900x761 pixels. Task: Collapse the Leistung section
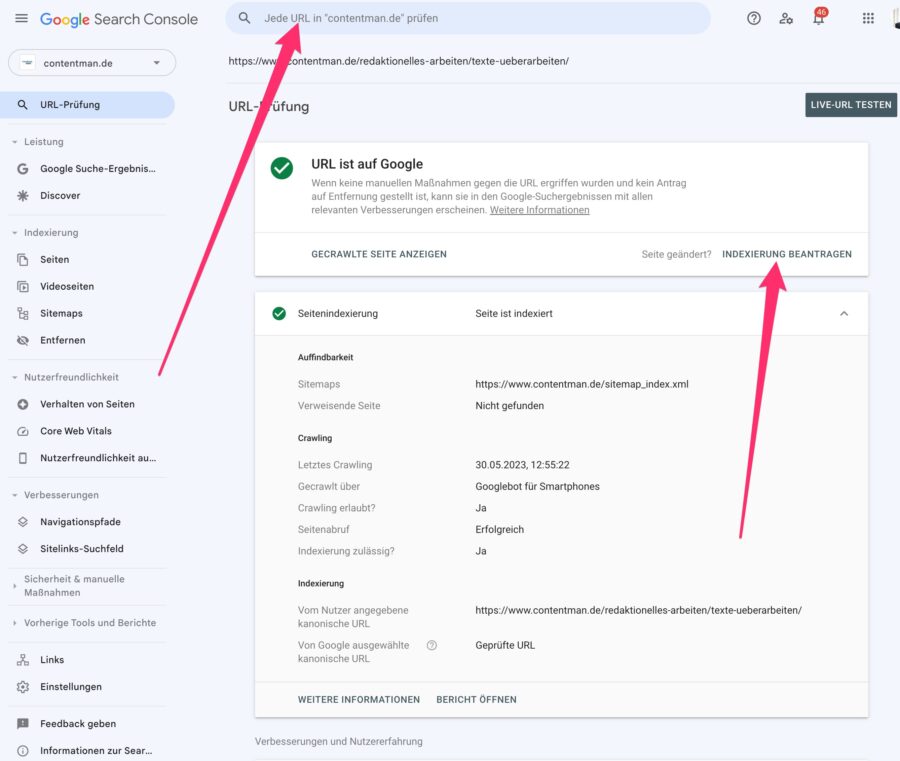(x=14, y=142)
